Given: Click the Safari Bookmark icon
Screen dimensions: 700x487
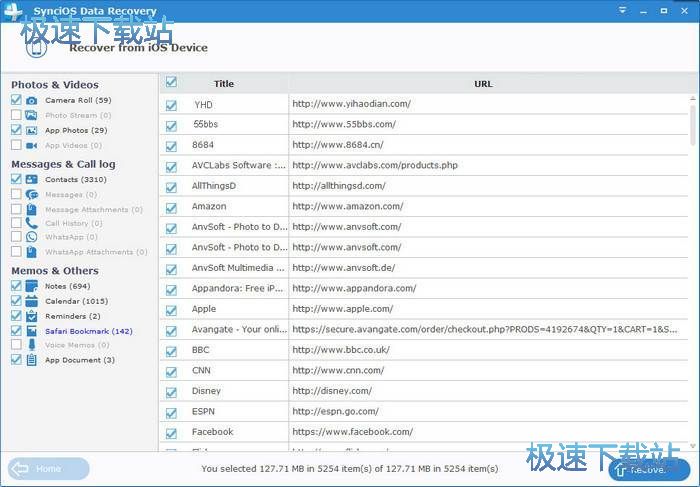Looking at the screenshot, I should 31,331.
